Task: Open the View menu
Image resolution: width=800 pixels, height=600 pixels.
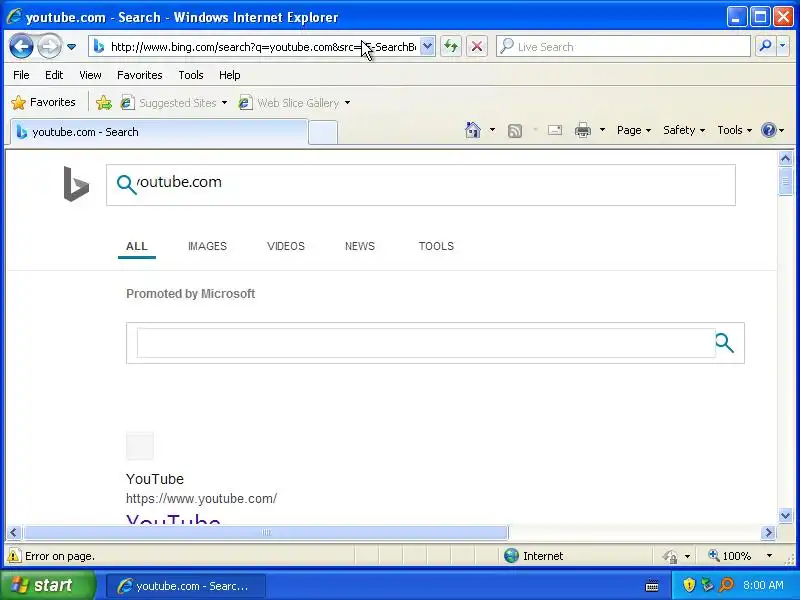Action: (90, 75)
